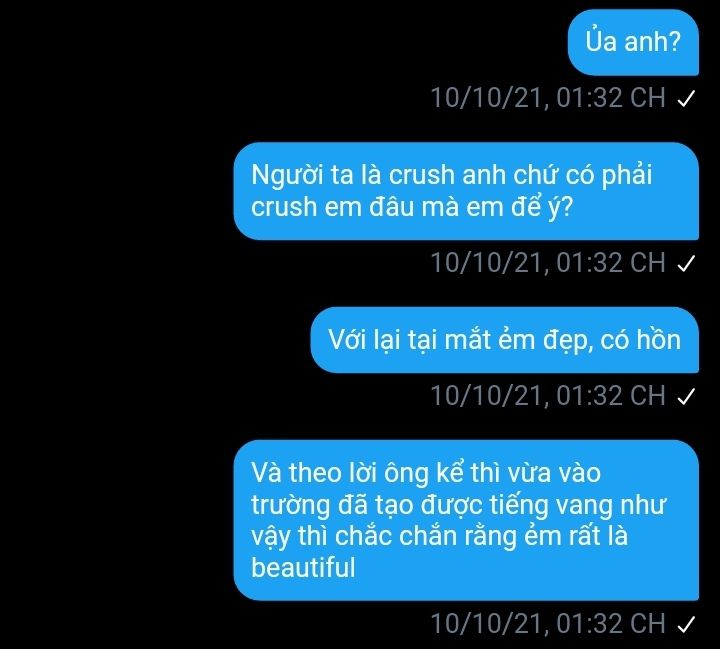Click the timestamp below the last message
This screenshot has width=720, height=649.
(x=548, y=624)
